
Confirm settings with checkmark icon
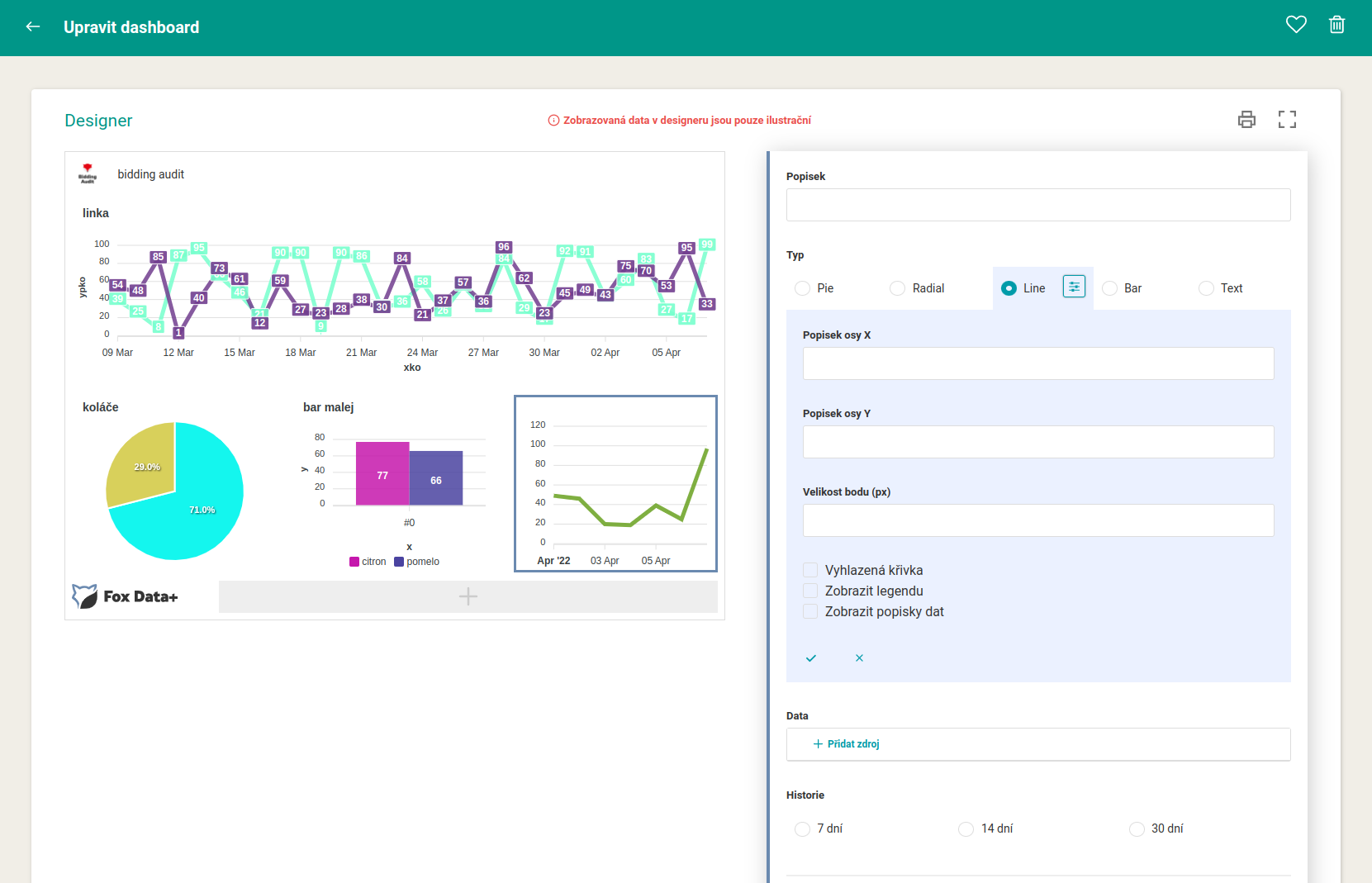click(811, 658)
